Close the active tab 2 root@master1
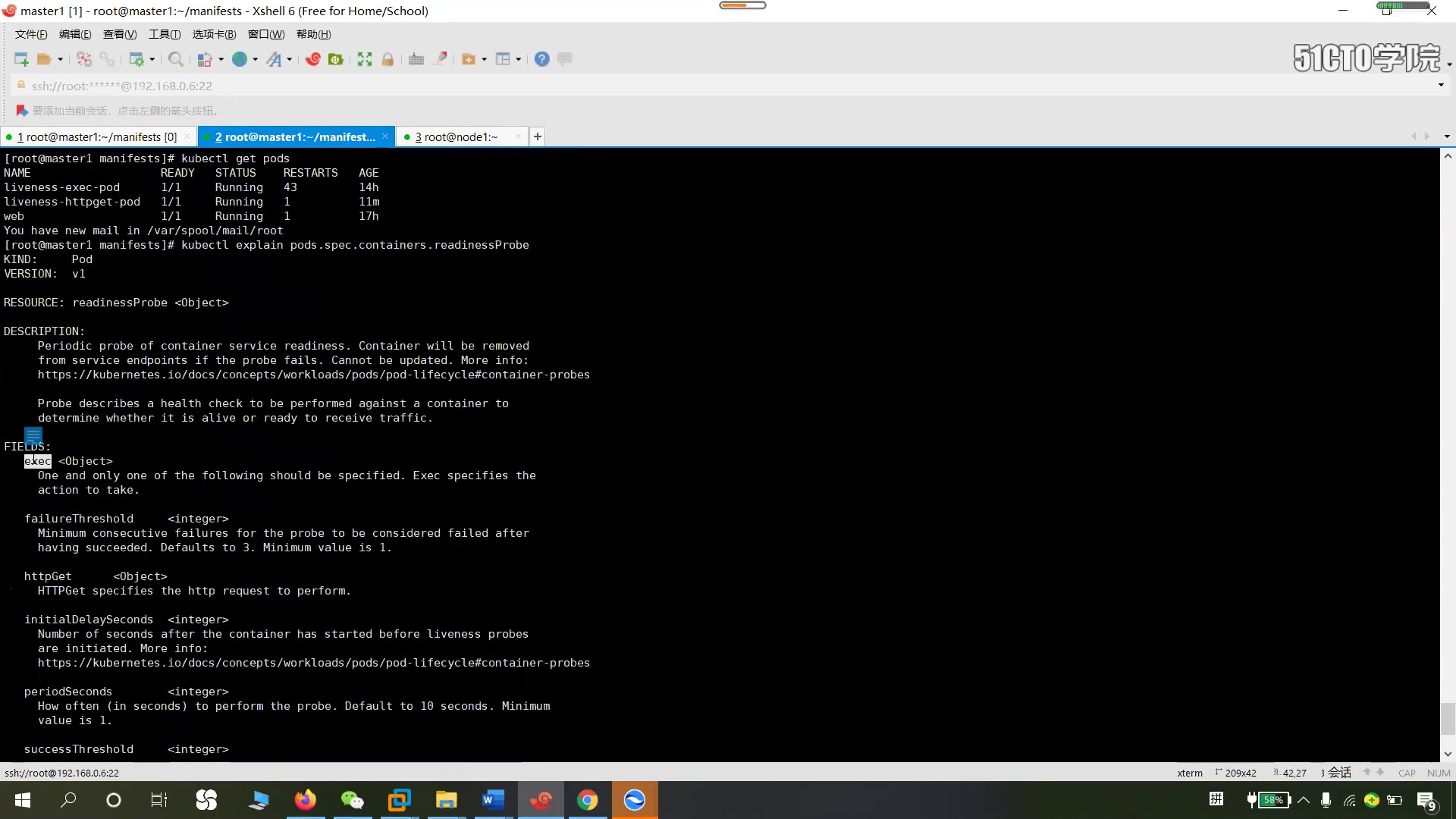The width and height of the screenshot is (1456, 819). tap(385, 136)
